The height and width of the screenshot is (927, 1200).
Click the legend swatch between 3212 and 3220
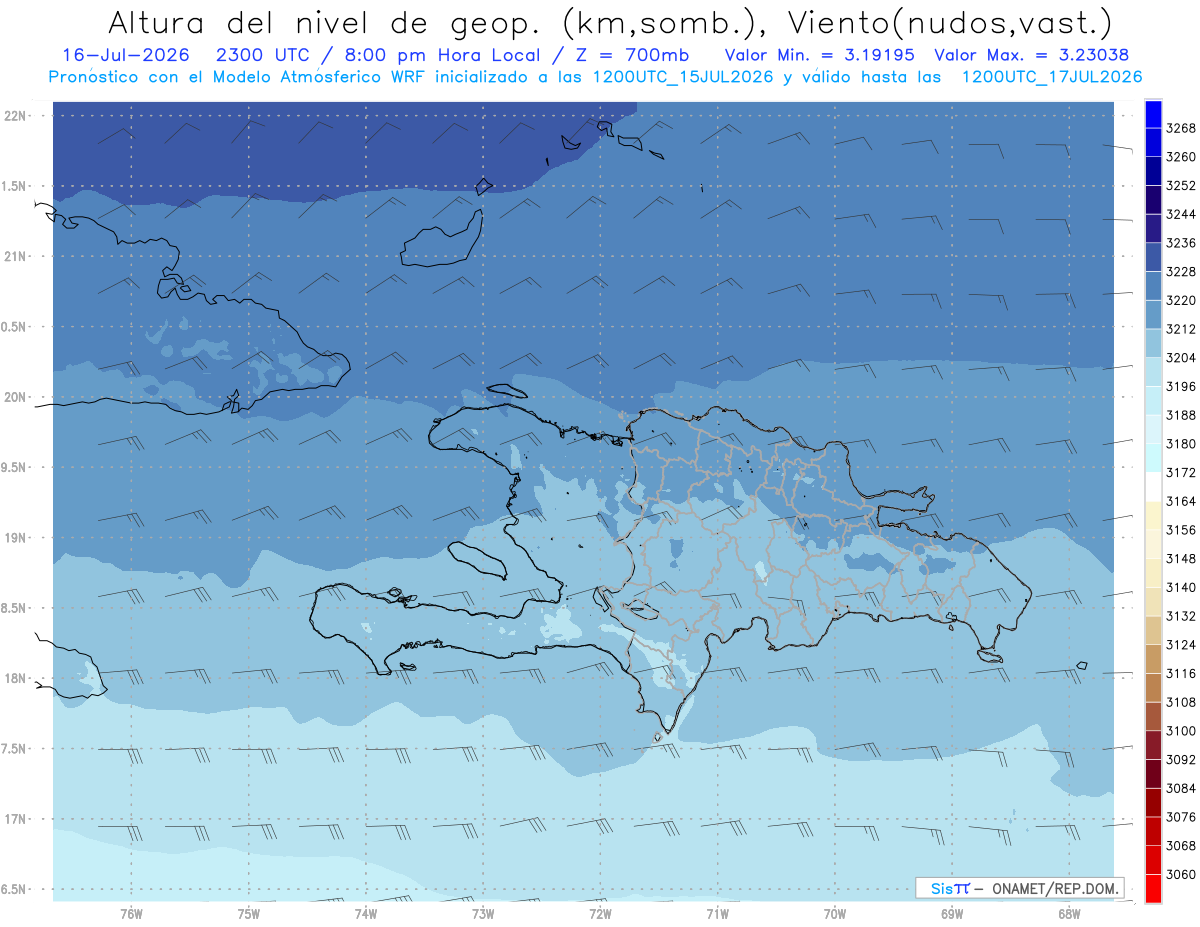(1153, 315)
